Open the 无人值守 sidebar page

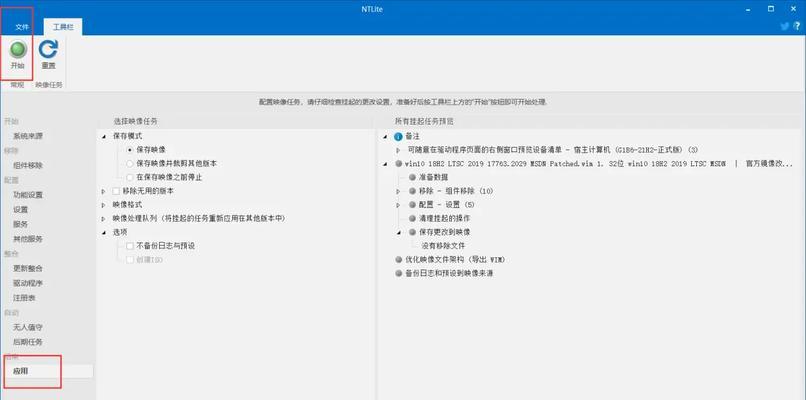(x=28, y=327)
